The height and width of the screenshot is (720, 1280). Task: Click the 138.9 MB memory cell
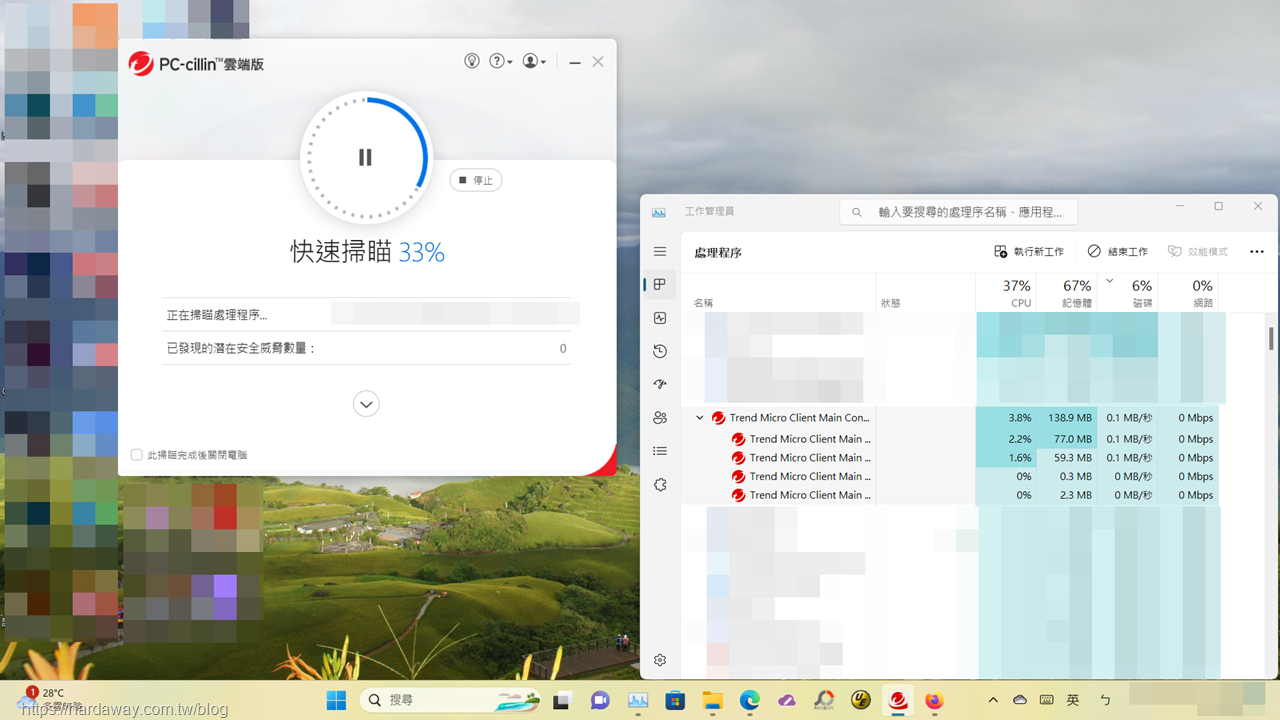pyautogui.click(x=1066, y=418)
